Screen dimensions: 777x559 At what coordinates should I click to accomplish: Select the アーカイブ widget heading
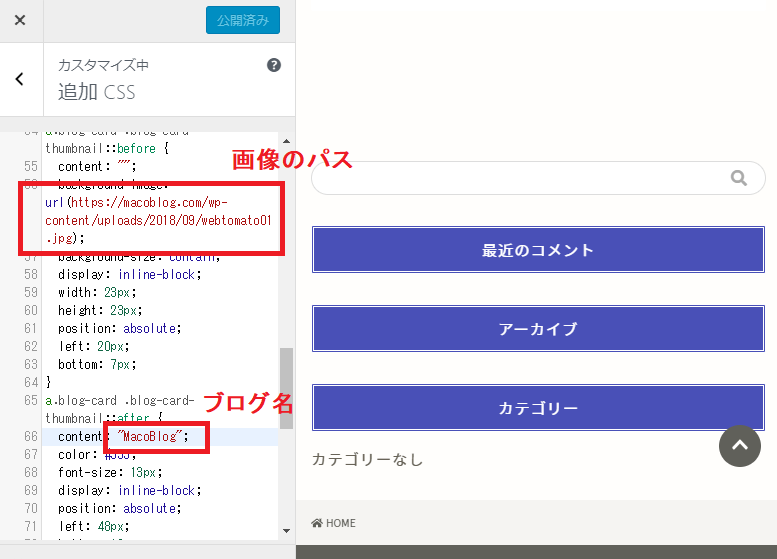[x=538, y=329]
